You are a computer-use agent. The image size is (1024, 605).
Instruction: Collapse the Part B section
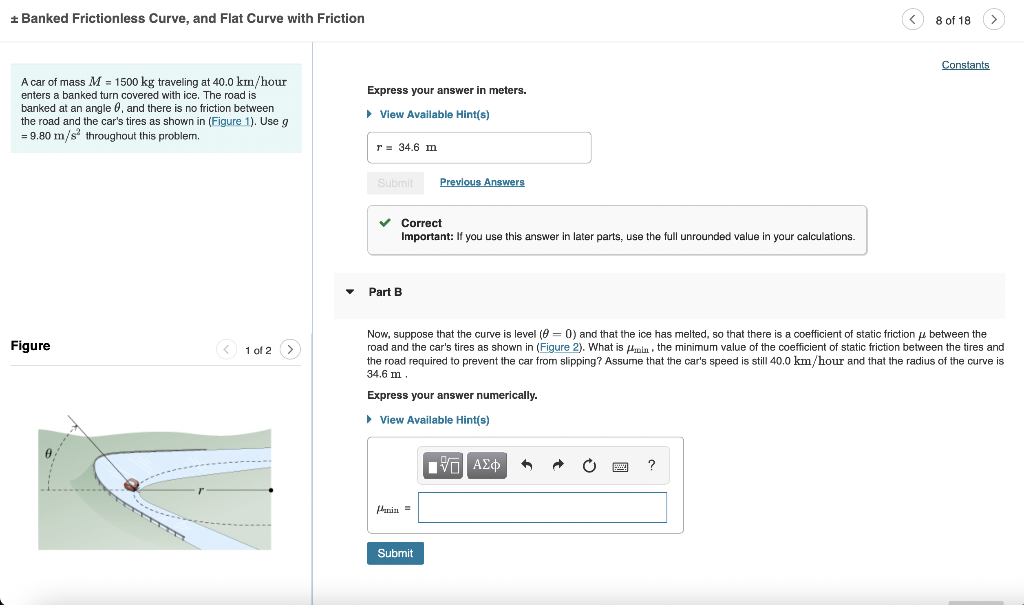pos(348,291)
